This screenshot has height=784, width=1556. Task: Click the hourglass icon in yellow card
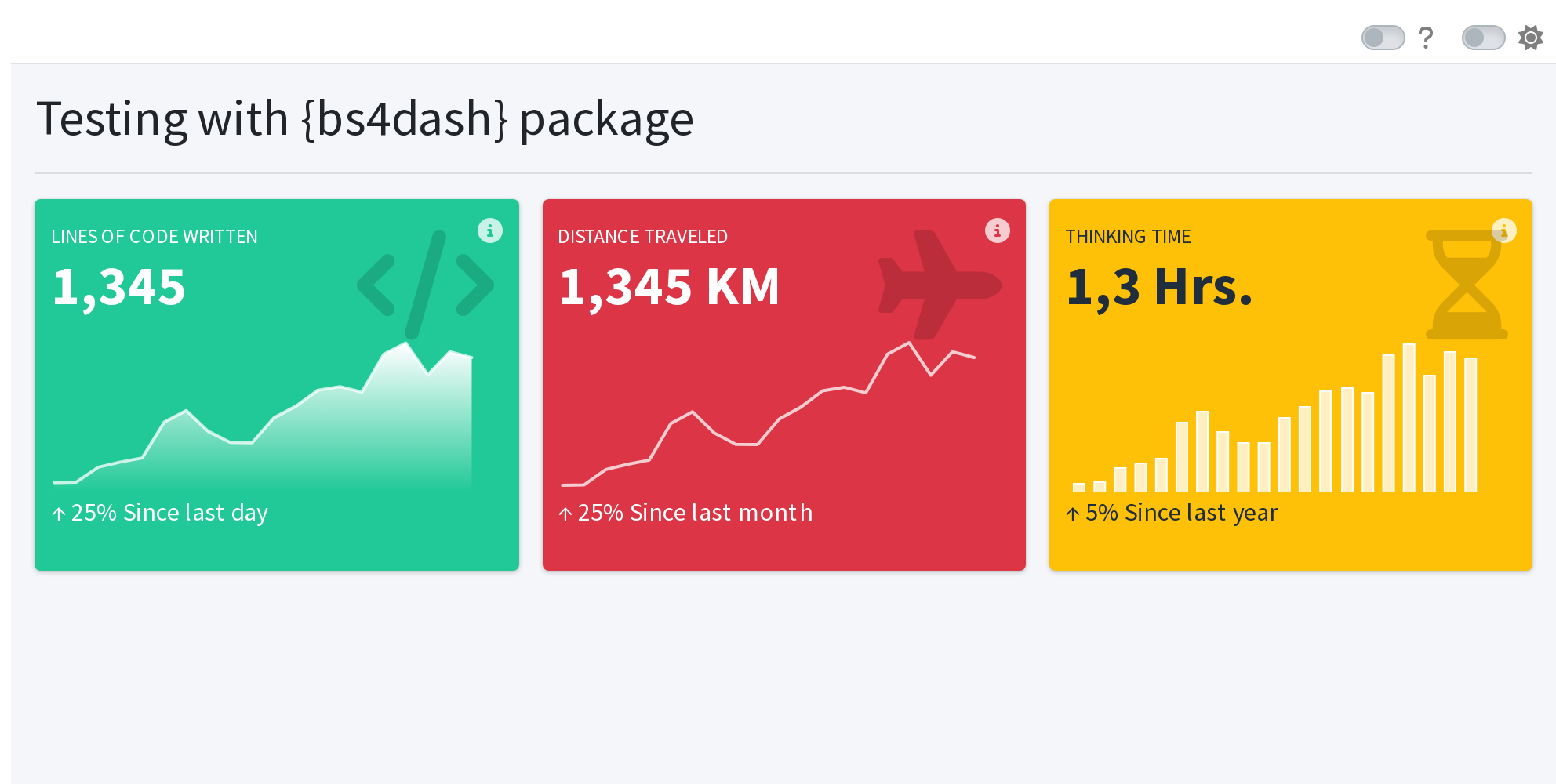tap(1467, 285)
